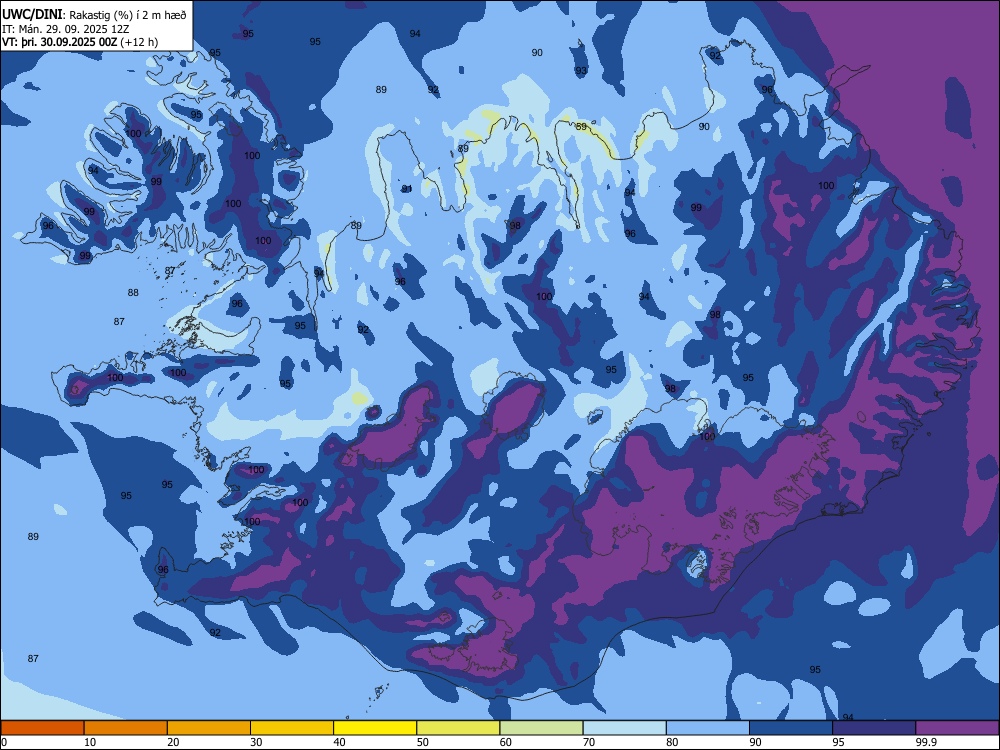Image resolution: width=1000 pixels, height=750 pixels.
Task: Click the medium blue 90–95 legend swatch
Action: pyautogui.click(x=791, y=728)
